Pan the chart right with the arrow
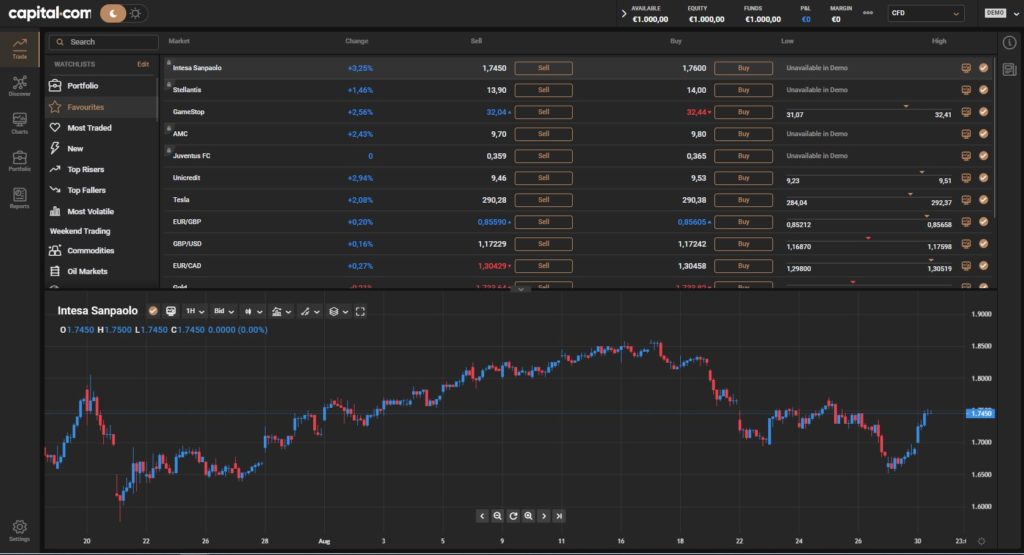This screenshot has width=1024, height=555. 544,516
